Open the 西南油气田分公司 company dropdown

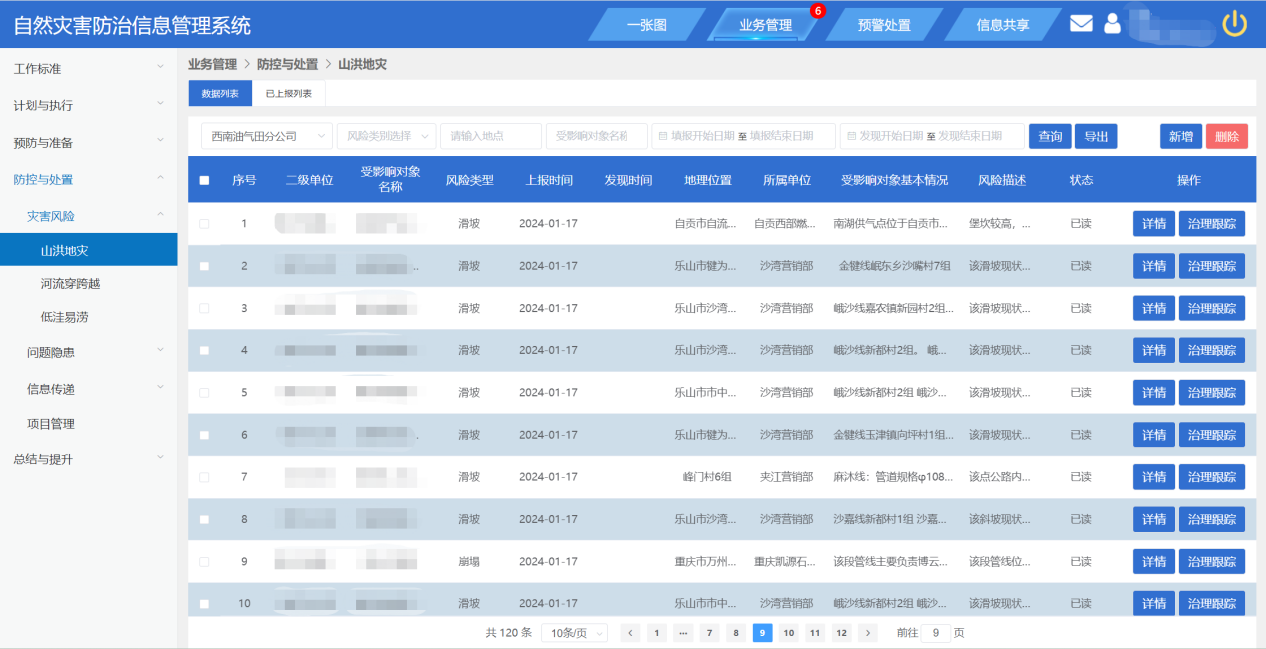click(267, 136)
